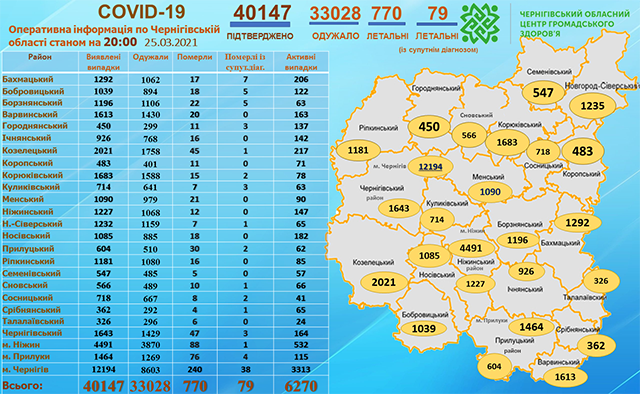Click the green ornamental health center logo

[x=480, y=24]
